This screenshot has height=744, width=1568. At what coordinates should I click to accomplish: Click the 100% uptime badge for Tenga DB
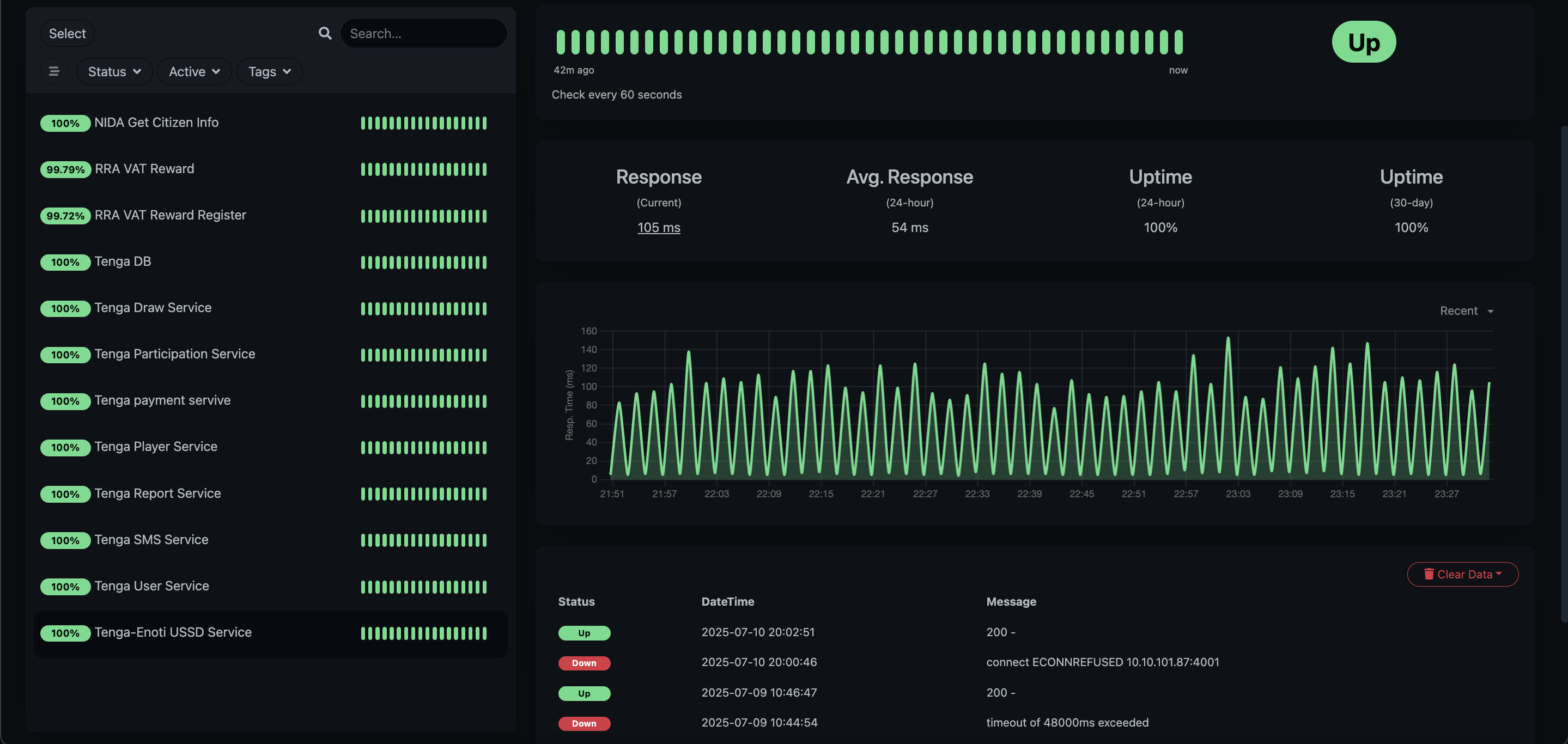coord(65,262)
